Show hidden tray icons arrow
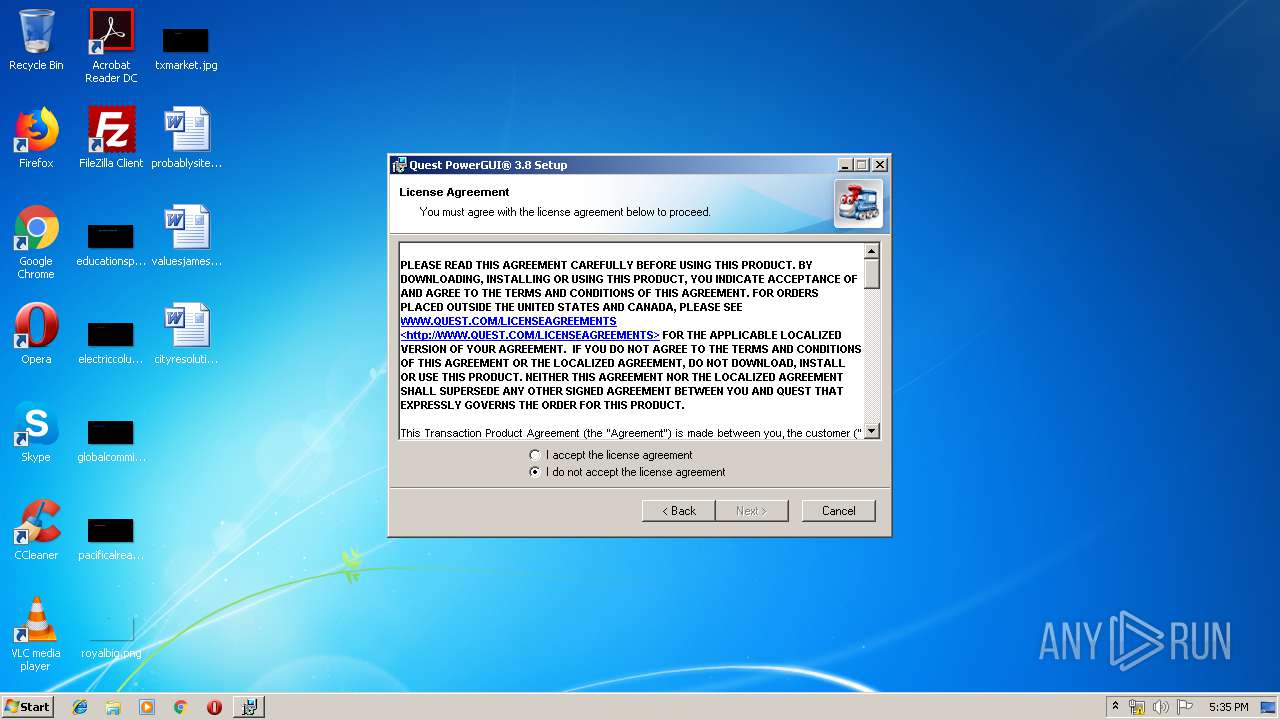Image resolution: width=1280 pixels, height=720 pixels. point(1115,707)
